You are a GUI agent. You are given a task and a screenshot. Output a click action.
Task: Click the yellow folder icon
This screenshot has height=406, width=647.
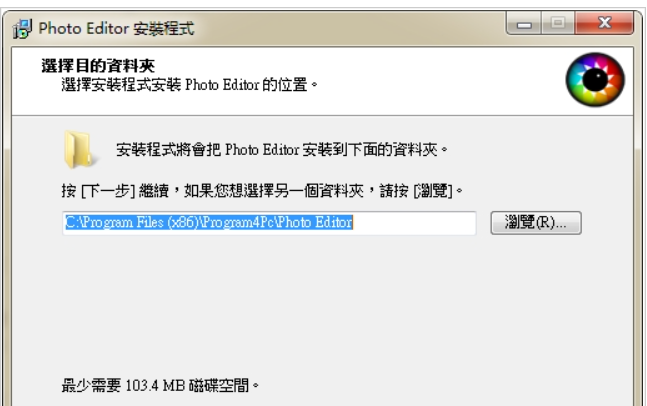[78, 150]
